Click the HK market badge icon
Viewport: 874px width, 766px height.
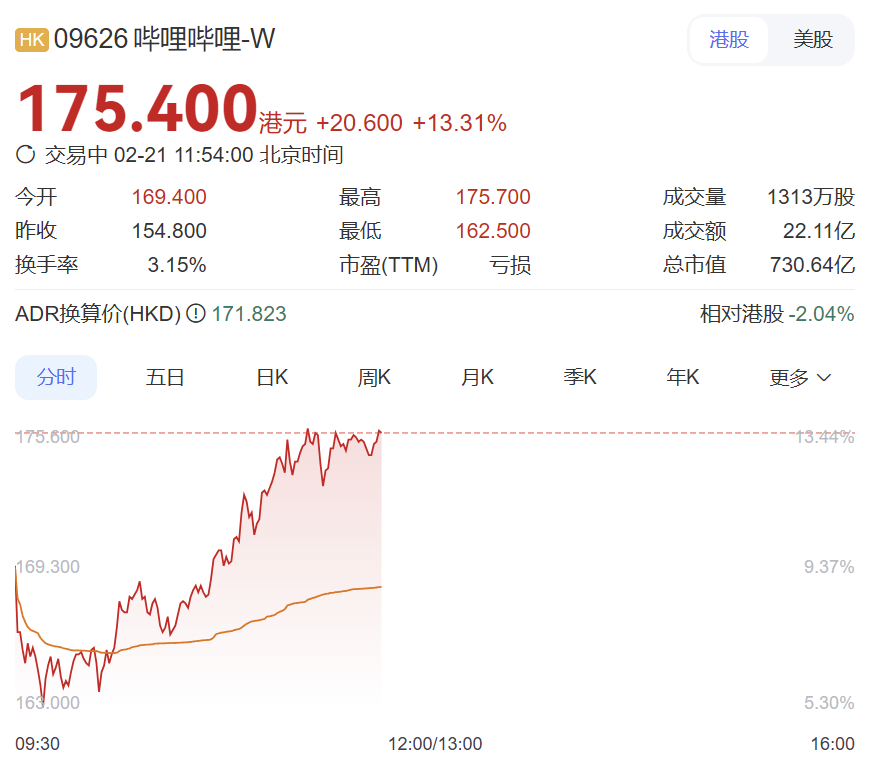32,40
